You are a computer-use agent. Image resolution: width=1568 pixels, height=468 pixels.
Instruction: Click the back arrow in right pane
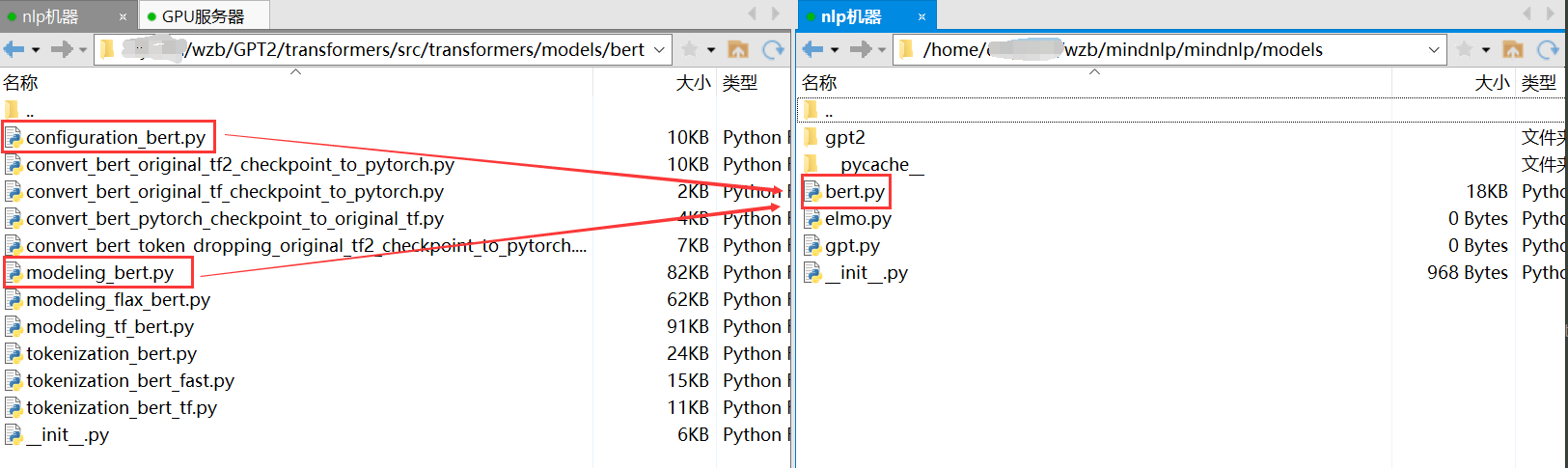coord(812,49)
